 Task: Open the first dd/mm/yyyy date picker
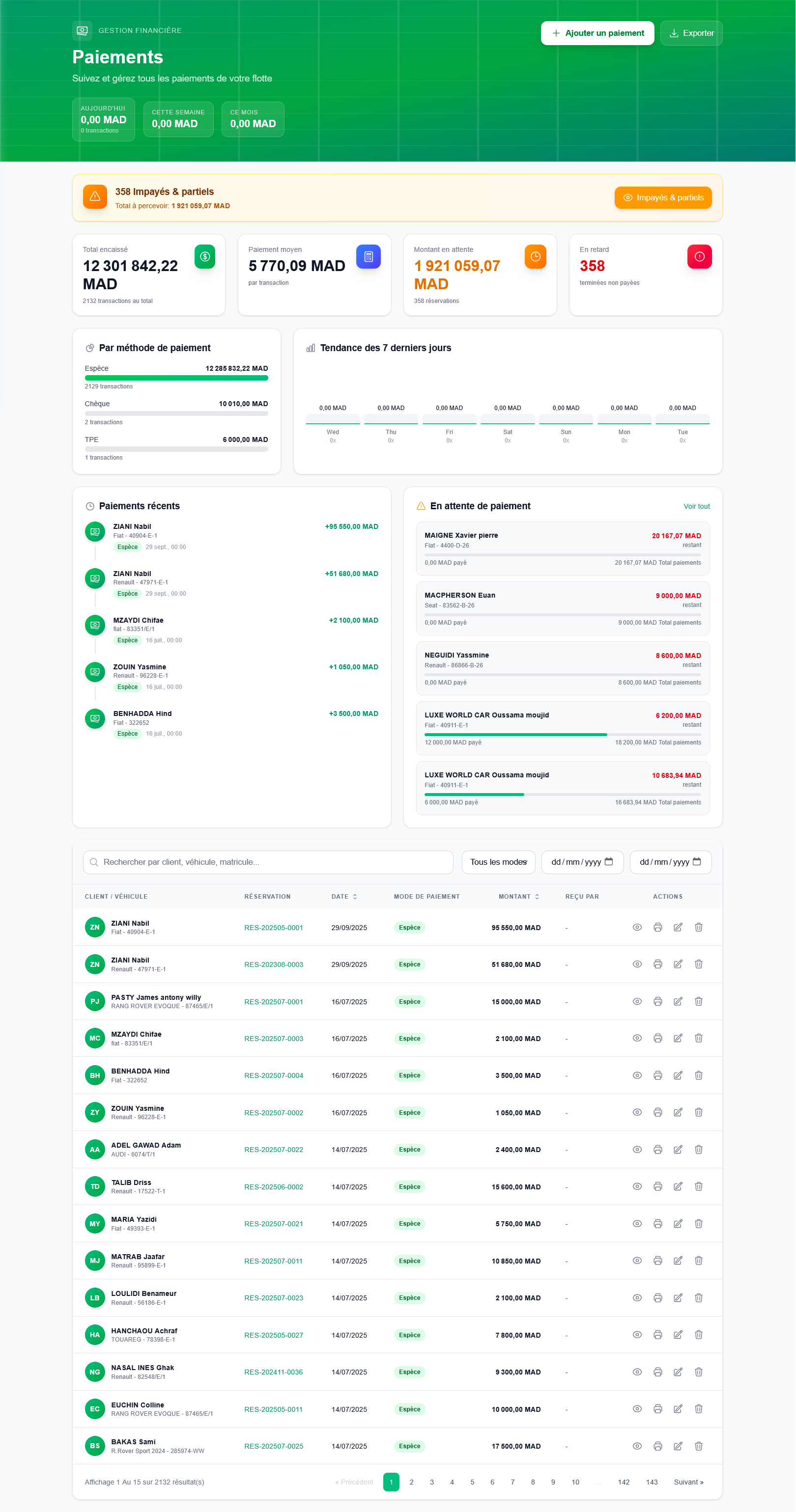[582, 862]
